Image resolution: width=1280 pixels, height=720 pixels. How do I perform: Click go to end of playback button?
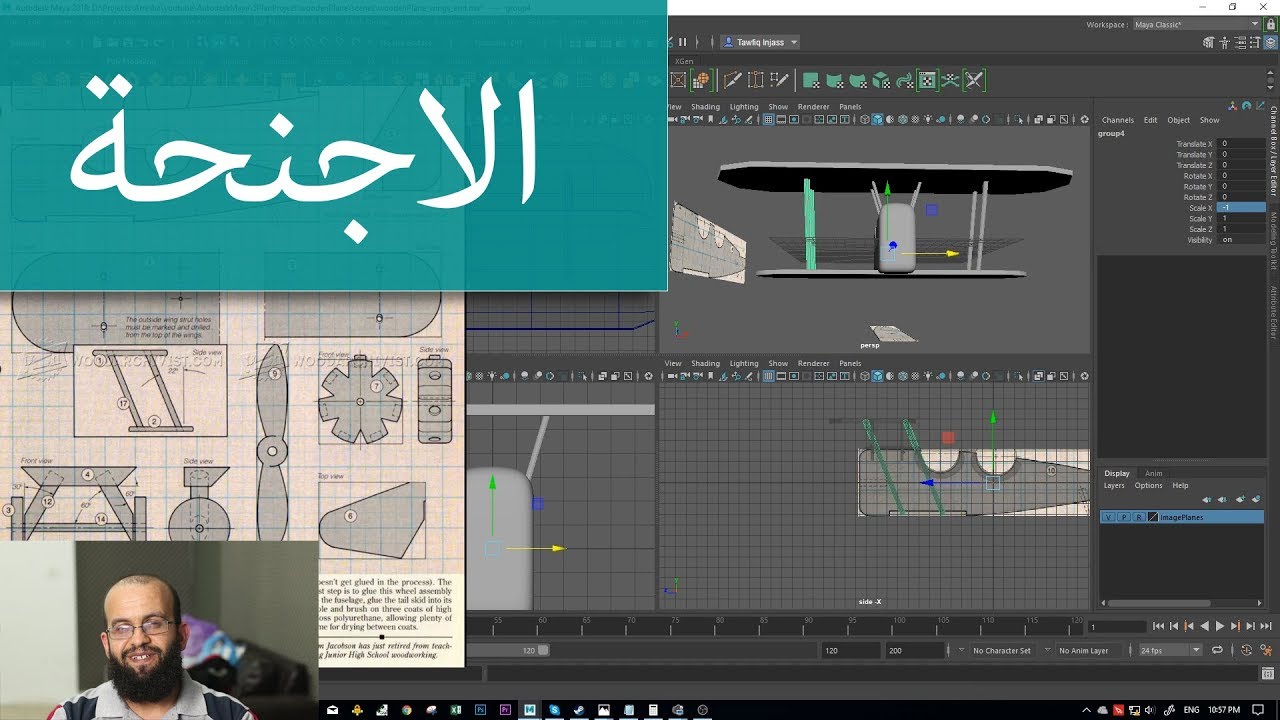pos(1266,626)
